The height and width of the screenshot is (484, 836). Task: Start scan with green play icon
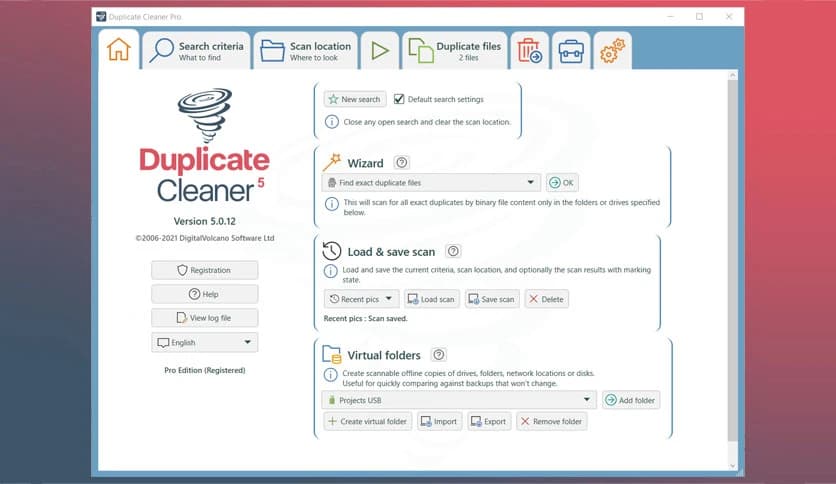point(380,51)
